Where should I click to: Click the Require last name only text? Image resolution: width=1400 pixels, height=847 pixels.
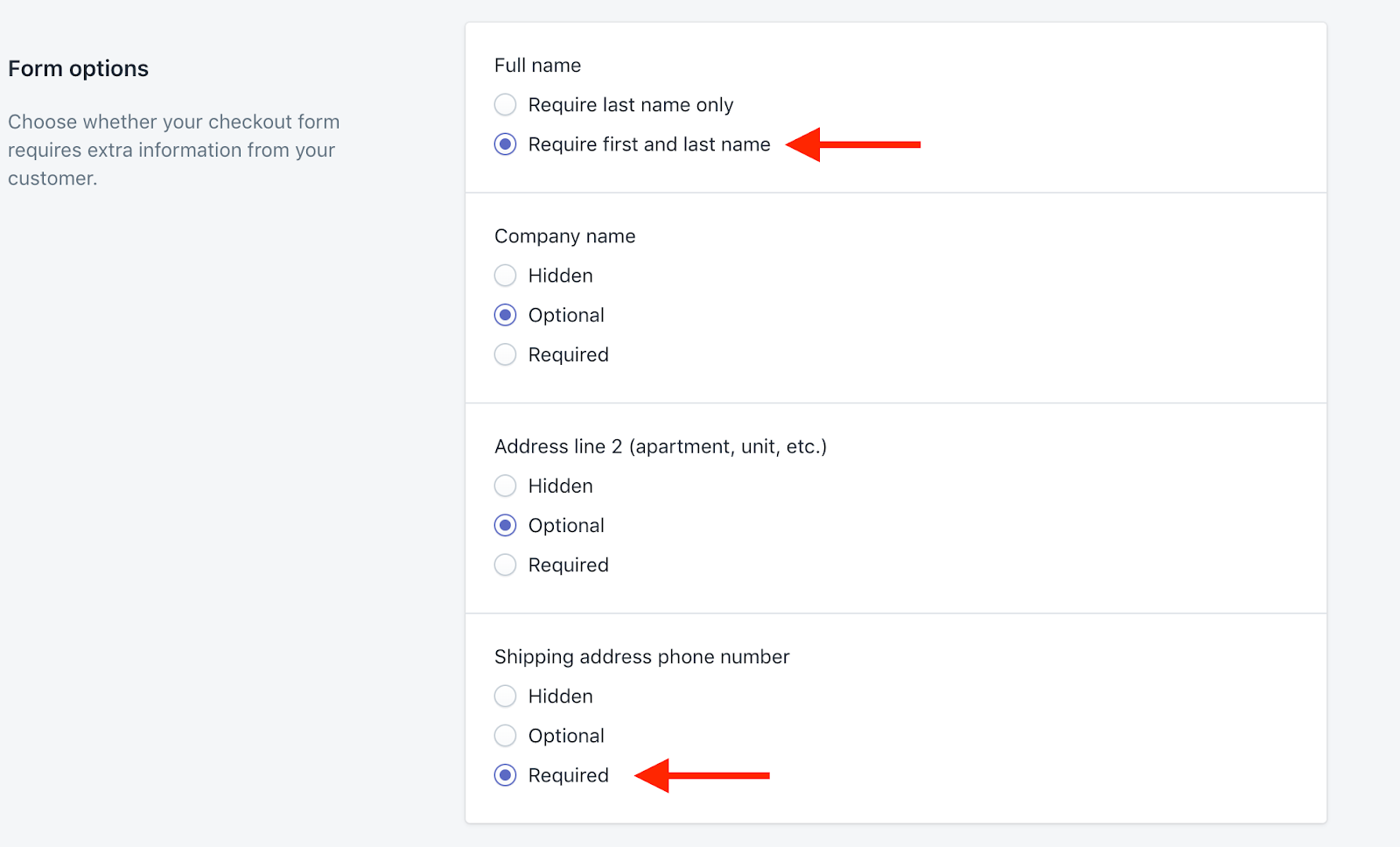coord(631,105)
